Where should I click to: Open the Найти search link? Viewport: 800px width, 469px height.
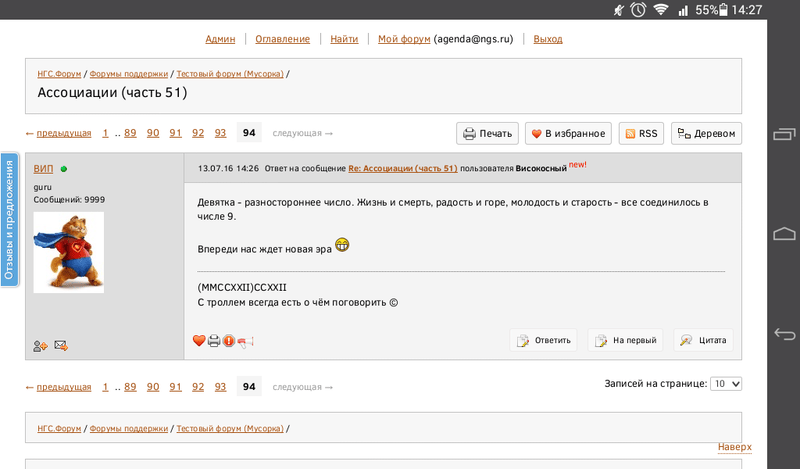[344, 39]
